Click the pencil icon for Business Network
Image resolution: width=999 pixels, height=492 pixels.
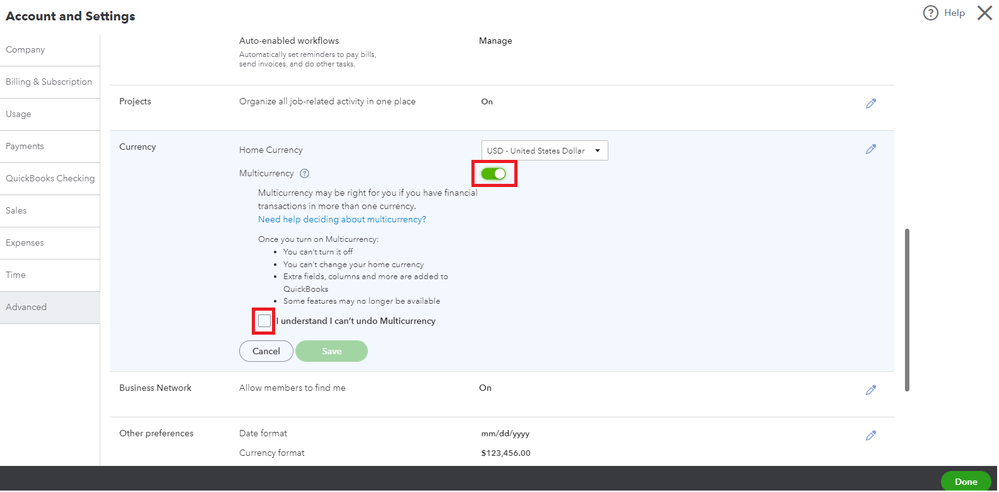click(871, 389)
